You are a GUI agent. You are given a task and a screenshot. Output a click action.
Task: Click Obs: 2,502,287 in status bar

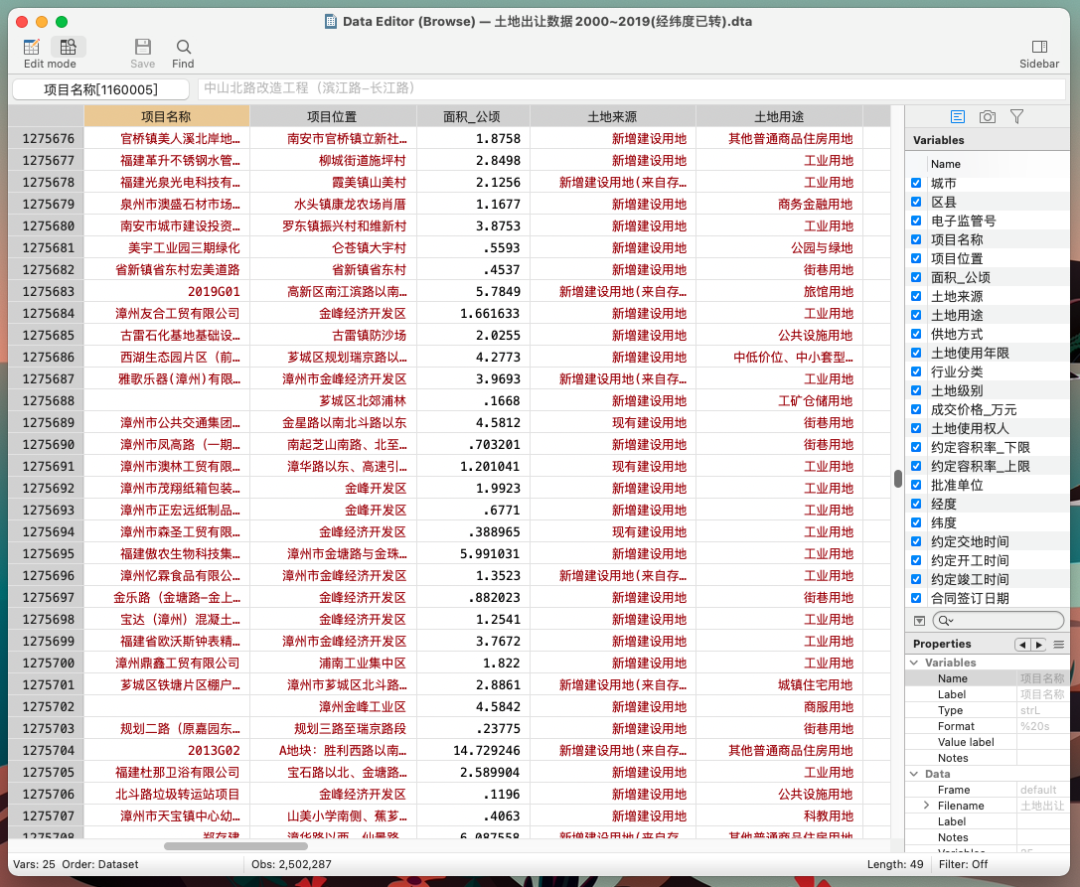point(291,864)
